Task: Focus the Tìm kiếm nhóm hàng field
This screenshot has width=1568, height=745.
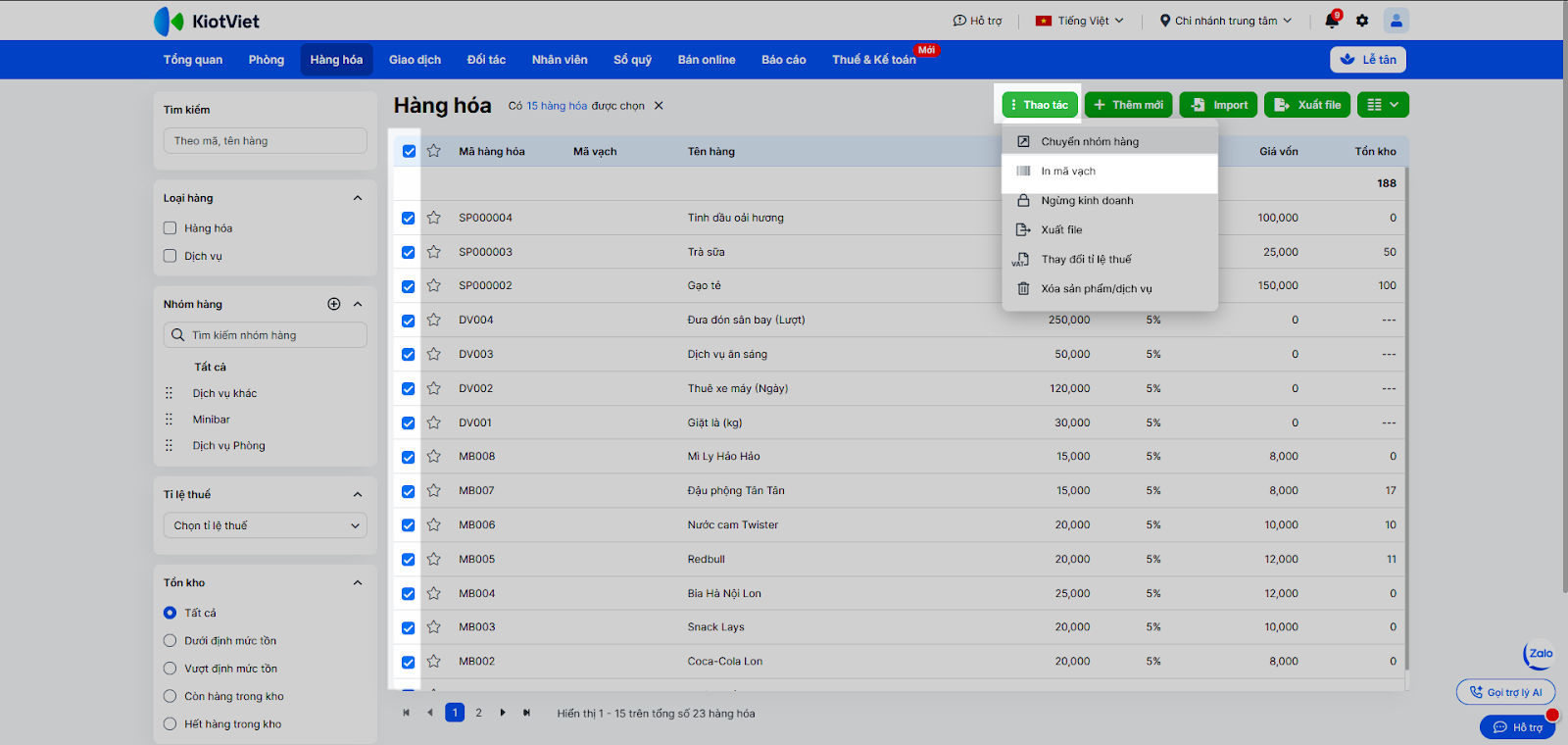Action: (x=266, y=335)
